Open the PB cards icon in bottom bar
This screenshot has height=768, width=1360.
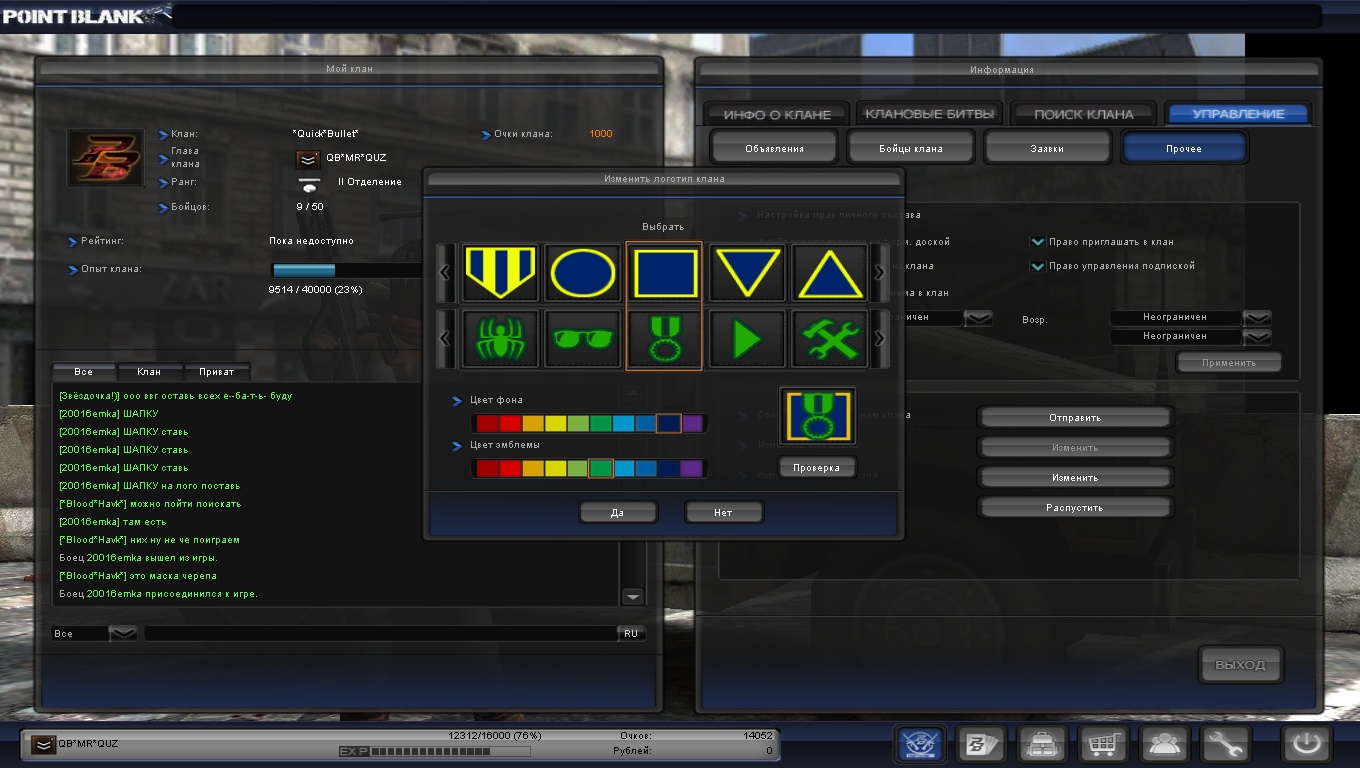[981, 745]
